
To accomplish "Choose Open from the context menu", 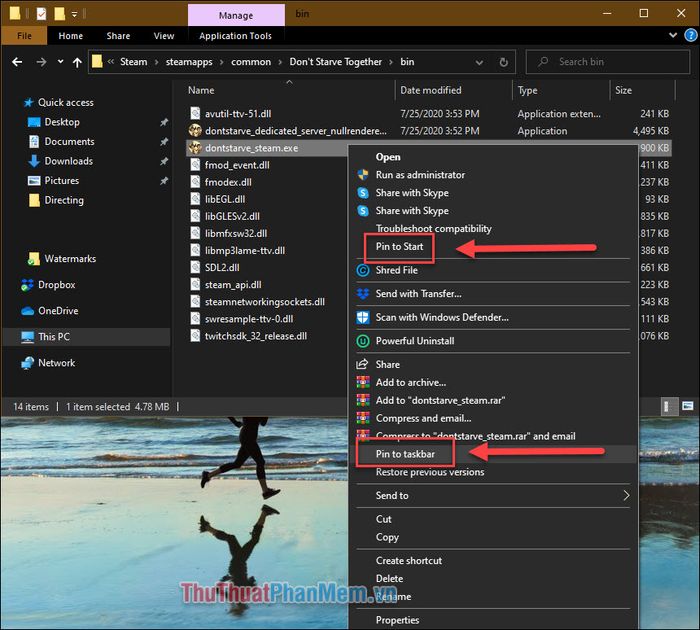I will 388,157.
